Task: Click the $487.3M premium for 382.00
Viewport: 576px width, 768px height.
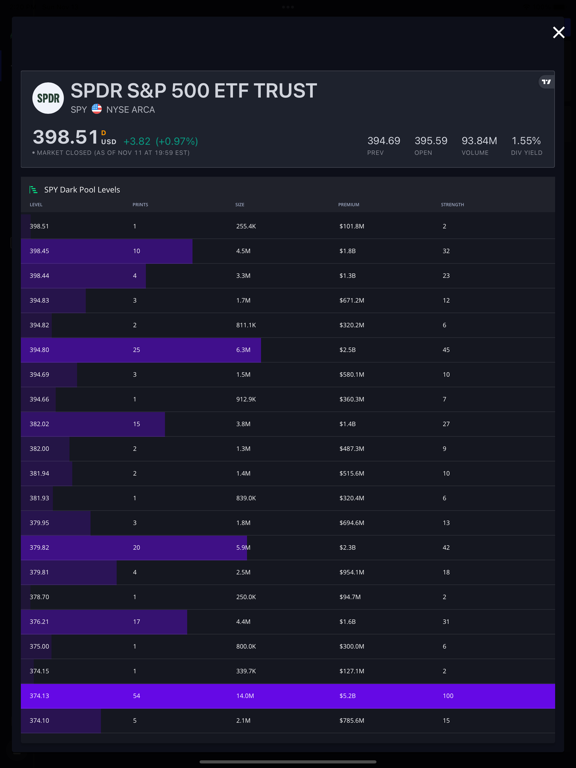Action: [352, 449]
